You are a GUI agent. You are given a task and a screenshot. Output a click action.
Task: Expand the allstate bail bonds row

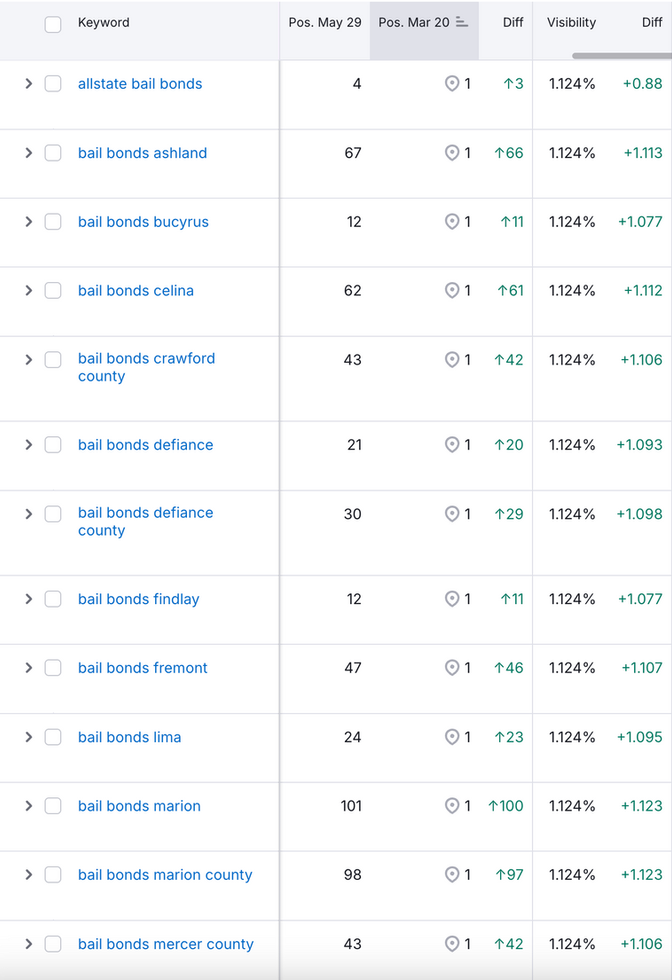[x=29, y=84]
